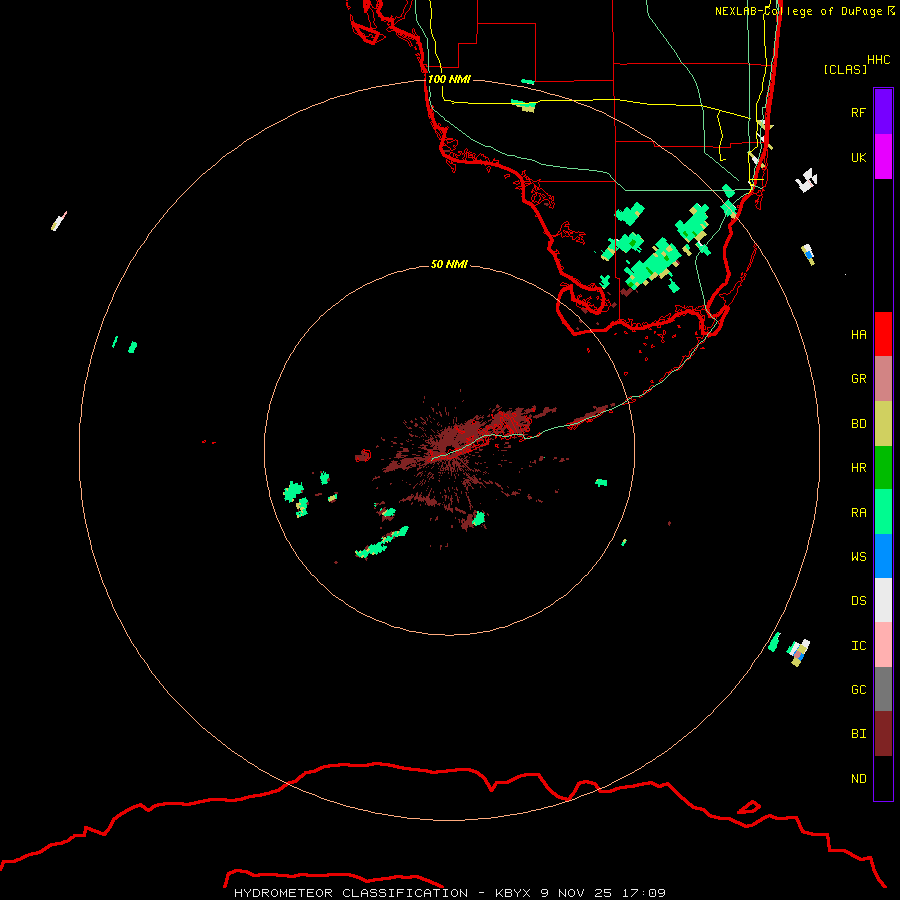This screenshot has width=900, height=900.
Task: Click the DS white legend swatch
Action: click(883, 600)
